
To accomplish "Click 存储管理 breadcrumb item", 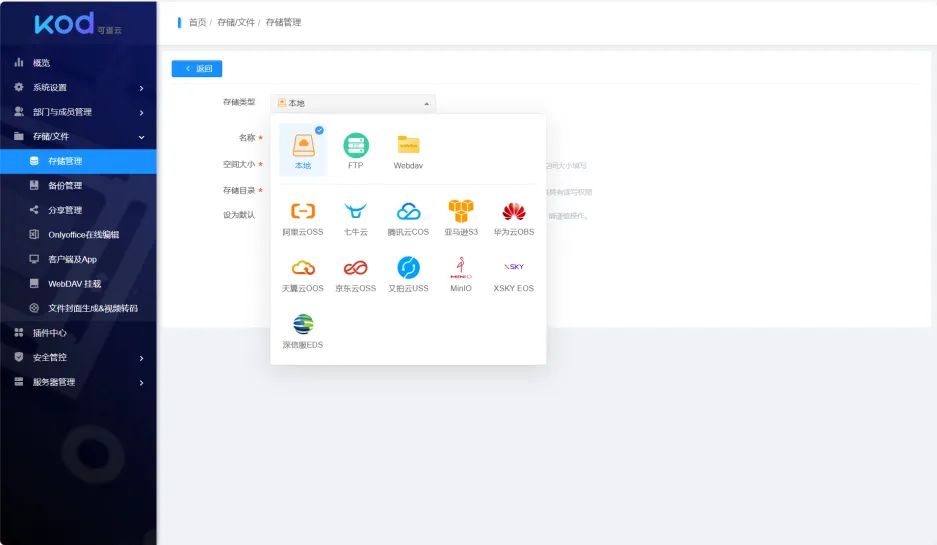I will (283, 22).
